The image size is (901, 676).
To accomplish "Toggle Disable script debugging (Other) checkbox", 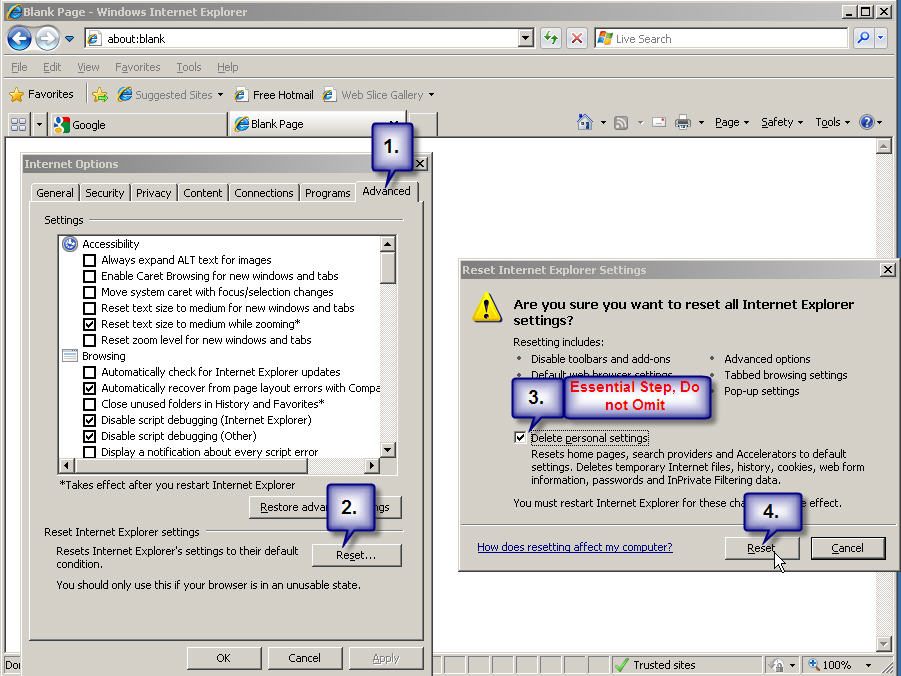I will (x=89, y=436).
